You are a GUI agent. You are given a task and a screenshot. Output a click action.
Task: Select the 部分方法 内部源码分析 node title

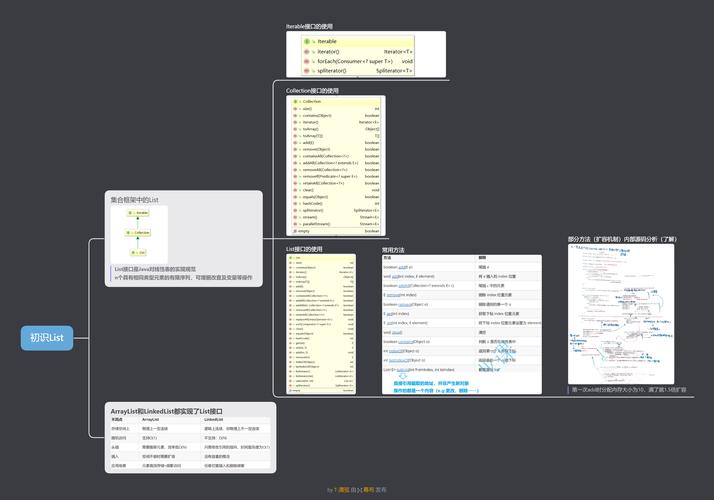coord(622,239)
